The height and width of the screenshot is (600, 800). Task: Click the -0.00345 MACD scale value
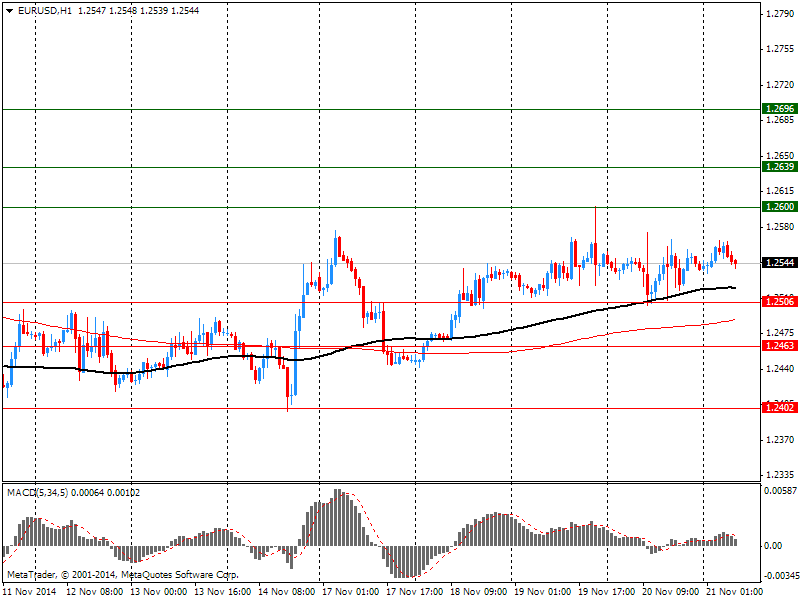[x=780, y=577]
